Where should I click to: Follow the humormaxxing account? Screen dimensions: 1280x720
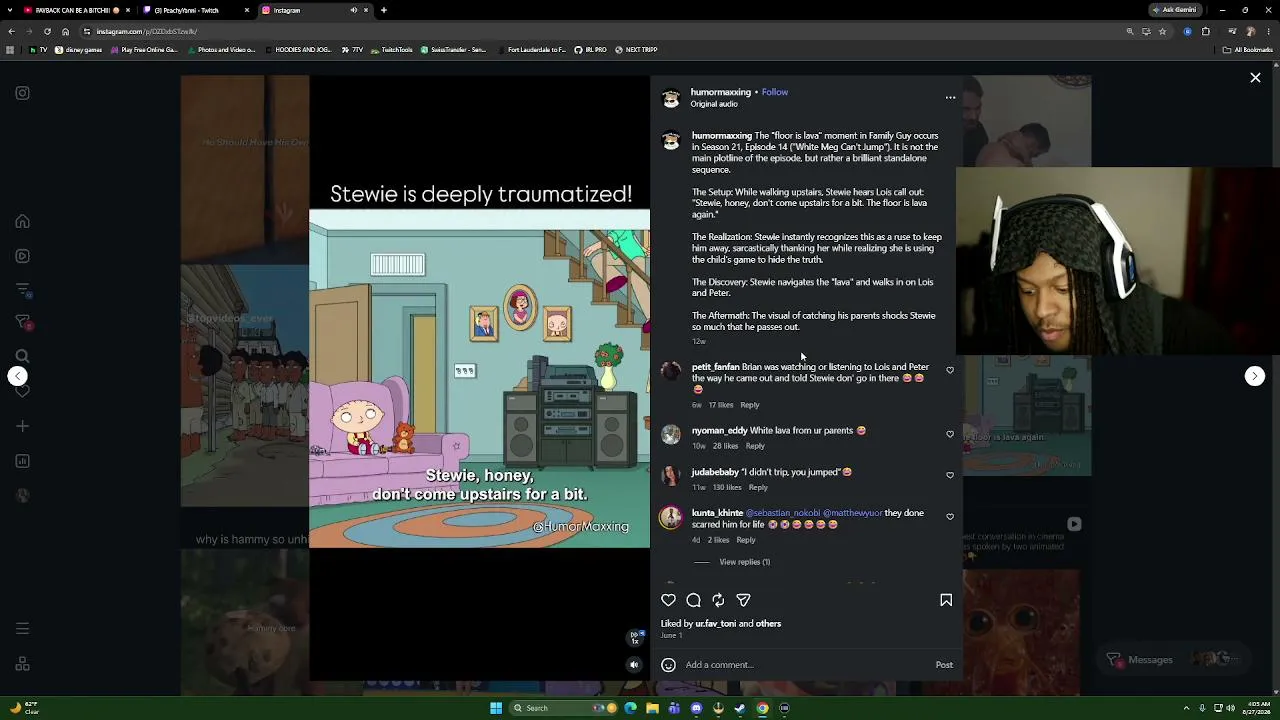(x=775, y=92)
